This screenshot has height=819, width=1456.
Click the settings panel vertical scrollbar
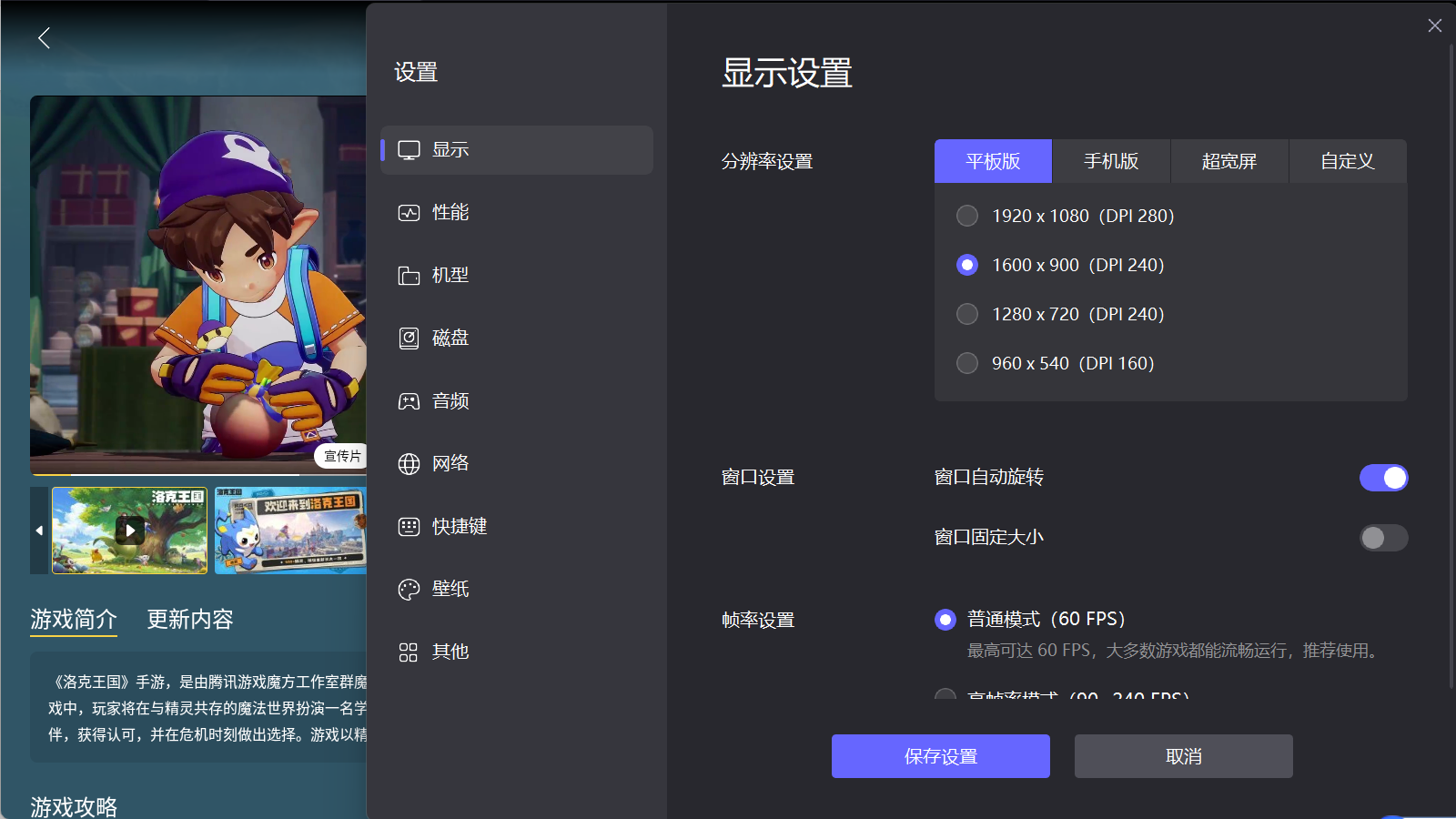[1451, 364]
